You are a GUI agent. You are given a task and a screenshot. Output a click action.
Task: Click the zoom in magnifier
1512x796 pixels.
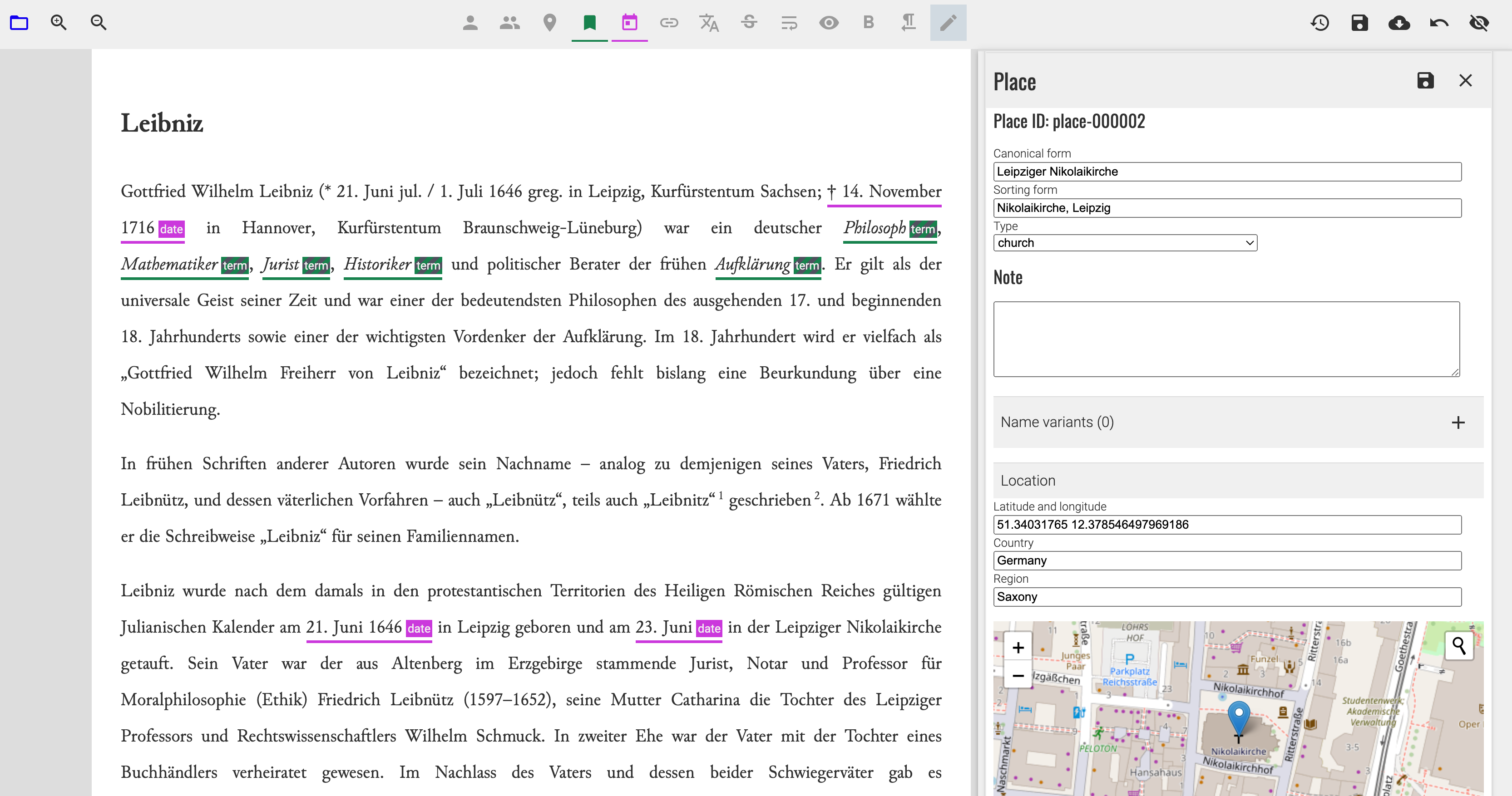[59, 23]
